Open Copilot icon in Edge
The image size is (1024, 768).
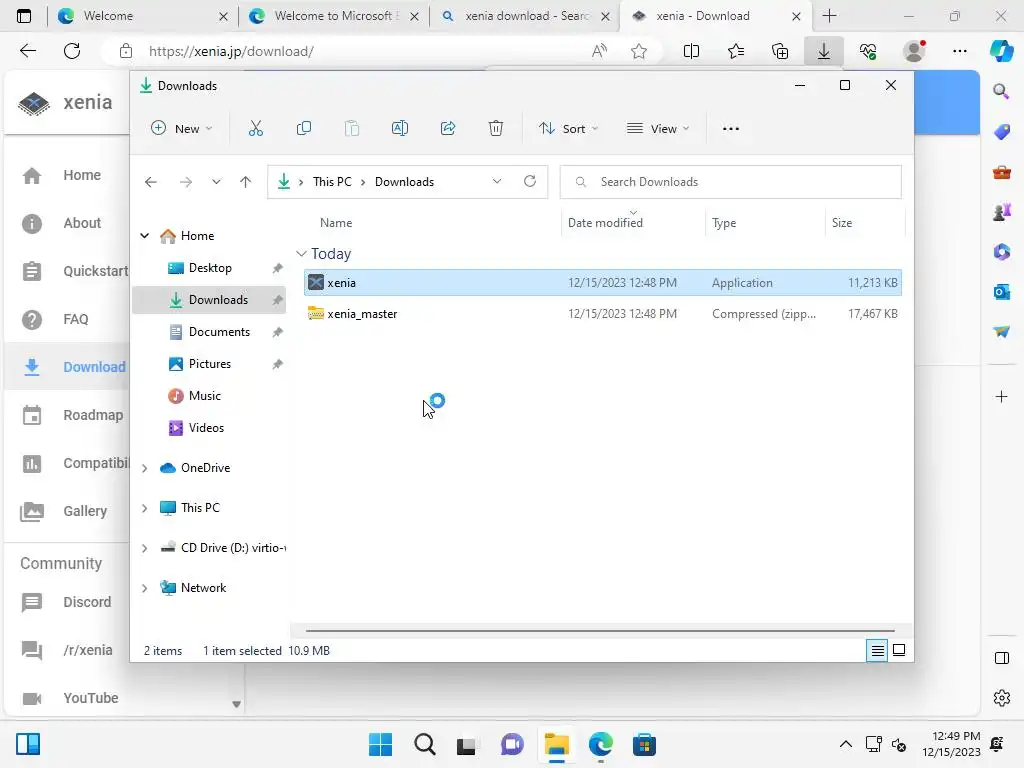pos(1001,50)
